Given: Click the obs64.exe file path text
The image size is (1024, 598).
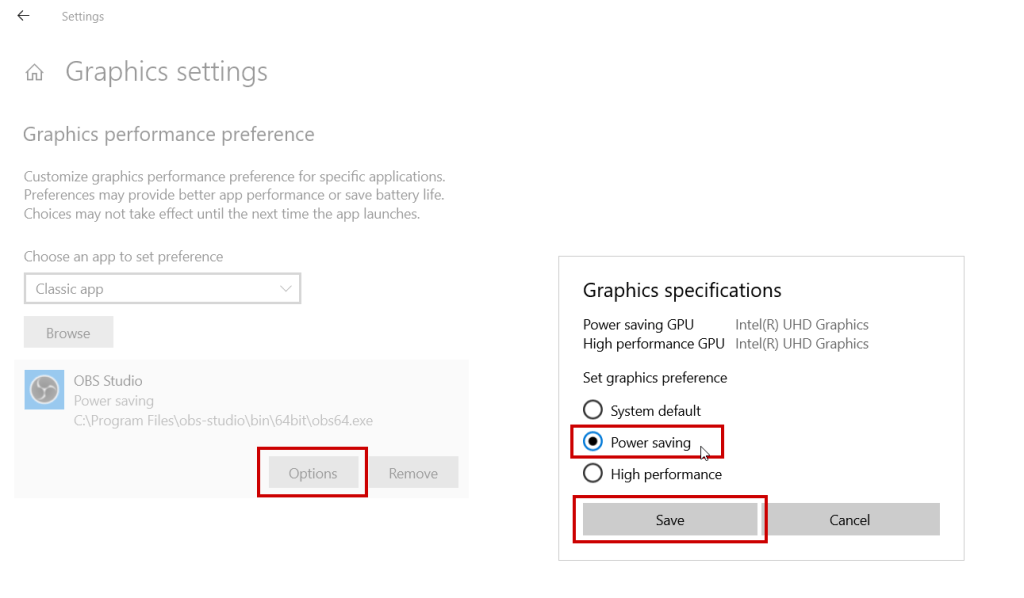Looking at the screenshot, I should [x=223, y=421].
